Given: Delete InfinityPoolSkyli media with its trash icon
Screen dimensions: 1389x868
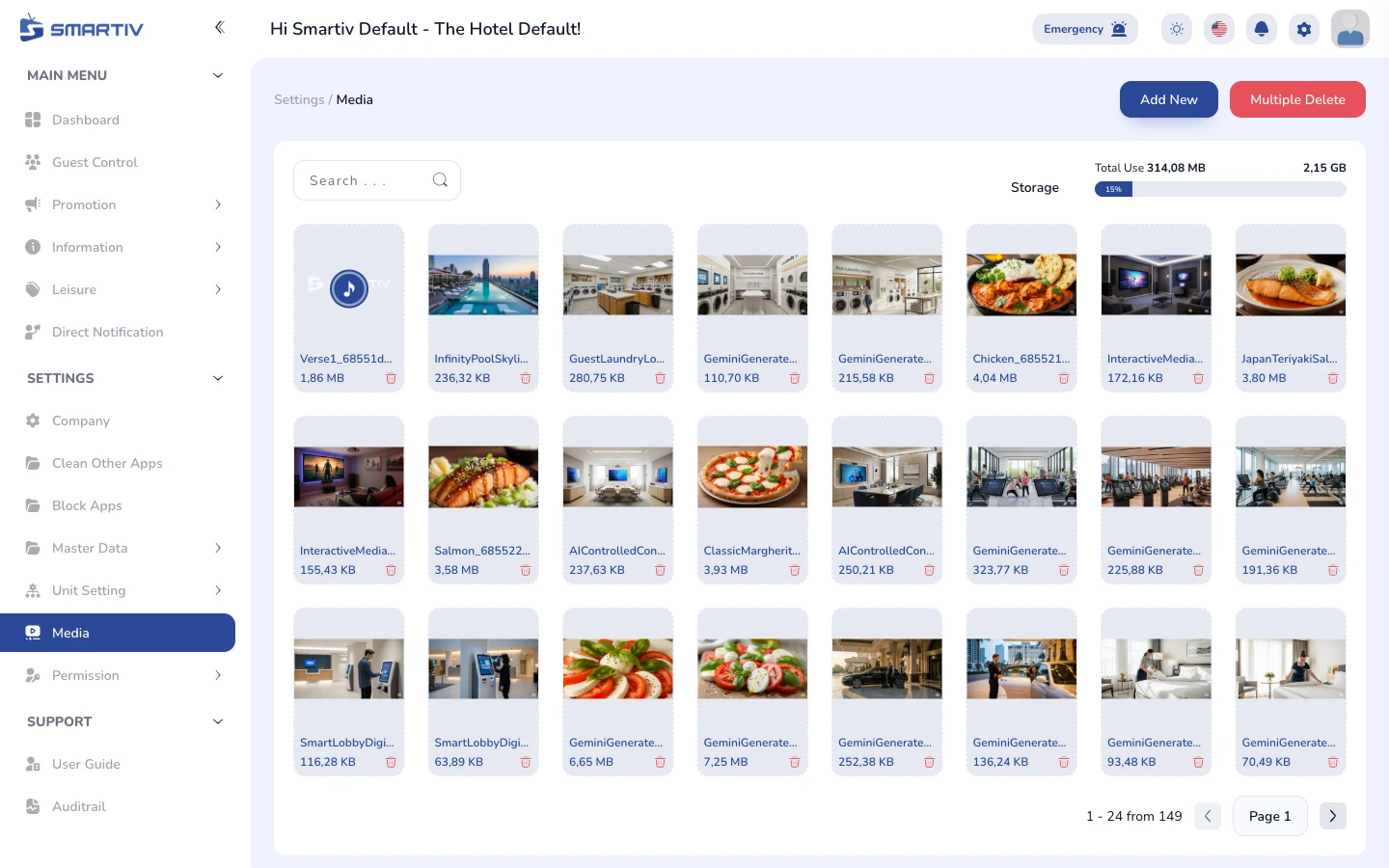Looking at the screenshot, I should point(526,378).
